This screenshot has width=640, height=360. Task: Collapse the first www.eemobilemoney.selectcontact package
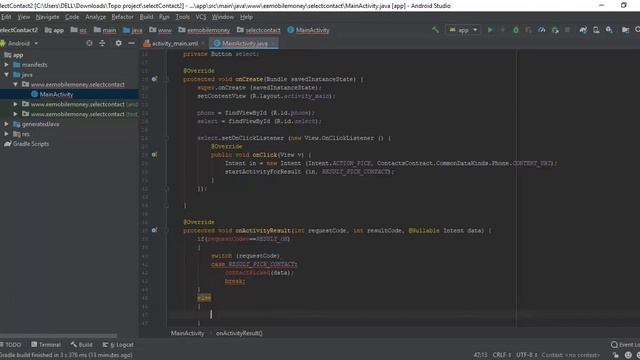[16, 84]
